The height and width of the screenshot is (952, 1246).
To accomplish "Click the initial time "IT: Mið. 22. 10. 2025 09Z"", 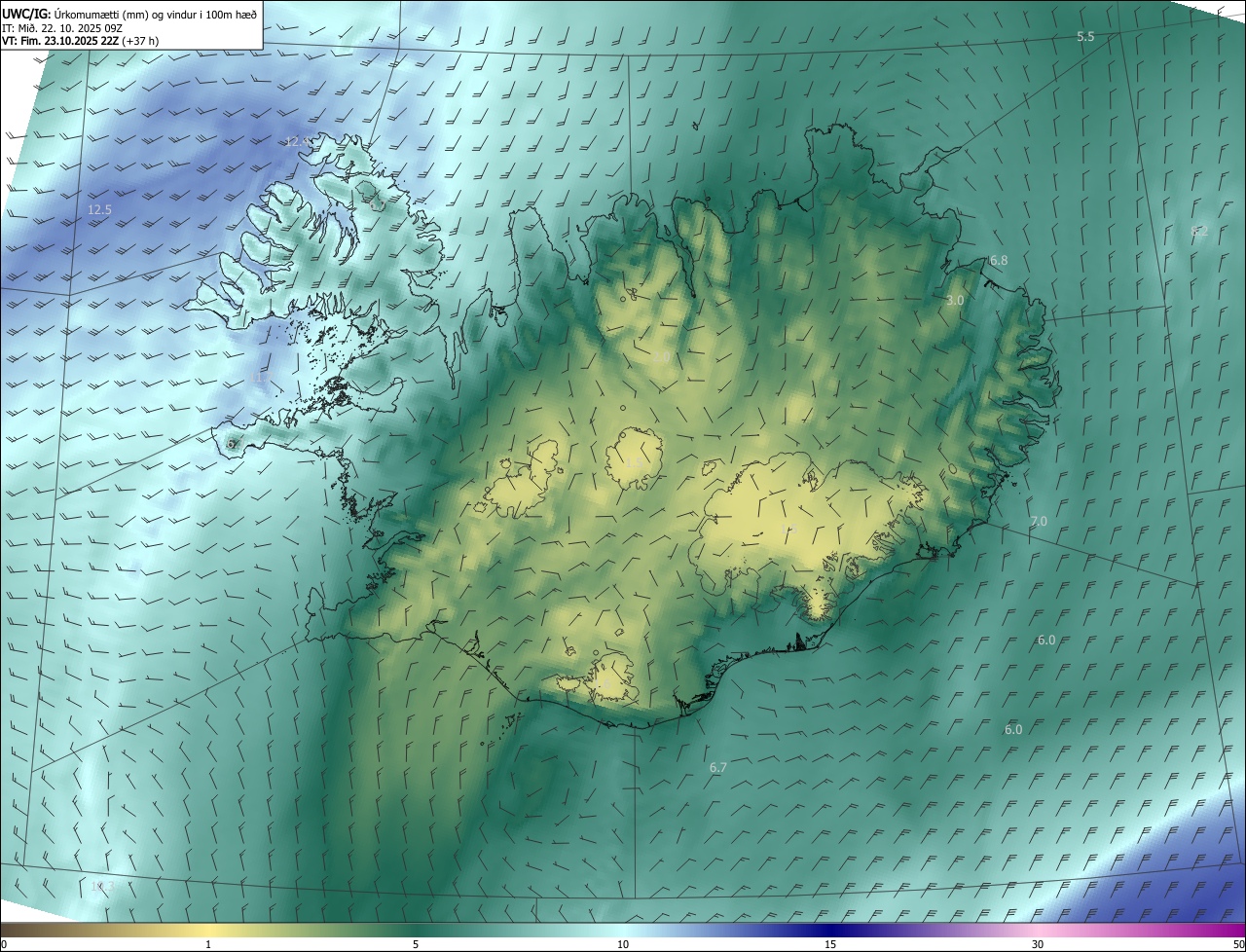I will [61, 27].
